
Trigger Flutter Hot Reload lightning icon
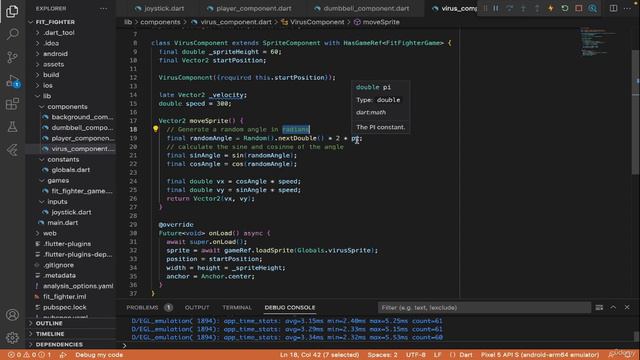(x=551, y=8)
